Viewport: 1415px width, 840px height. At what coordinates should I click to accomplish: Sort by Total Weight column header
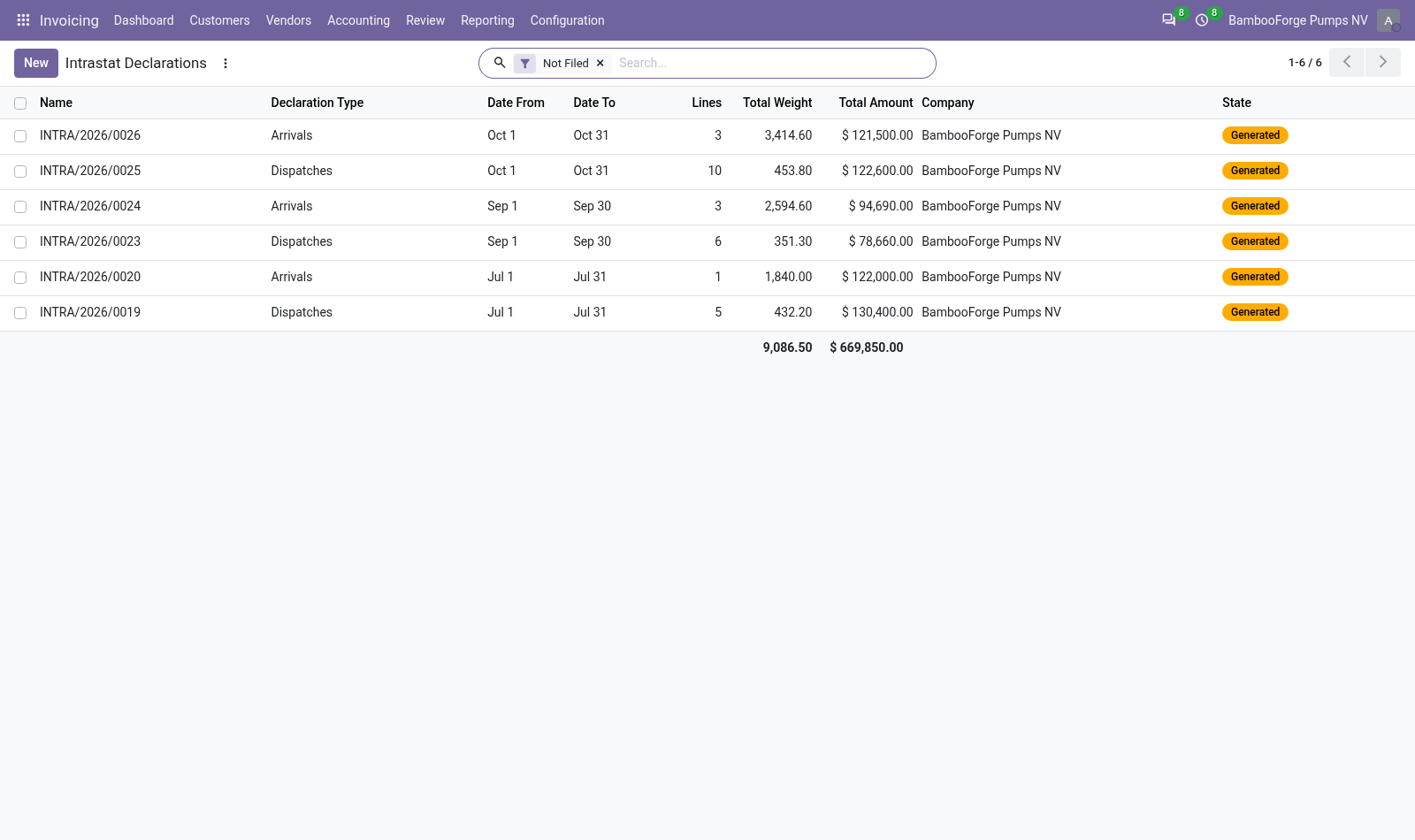tap(777, 103)
